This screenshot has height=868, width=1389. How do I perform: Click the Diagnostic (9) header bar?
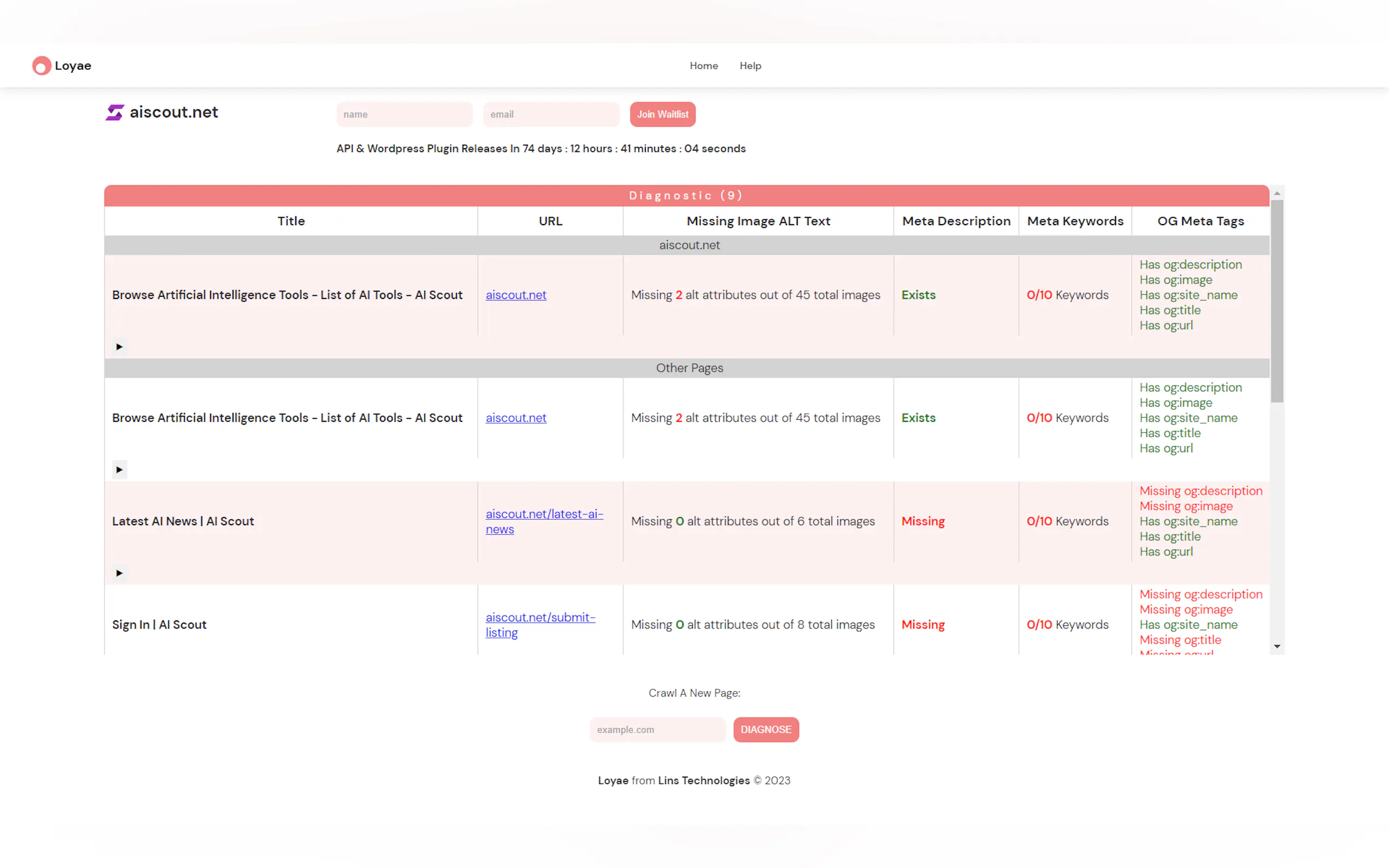pos(686,195)
